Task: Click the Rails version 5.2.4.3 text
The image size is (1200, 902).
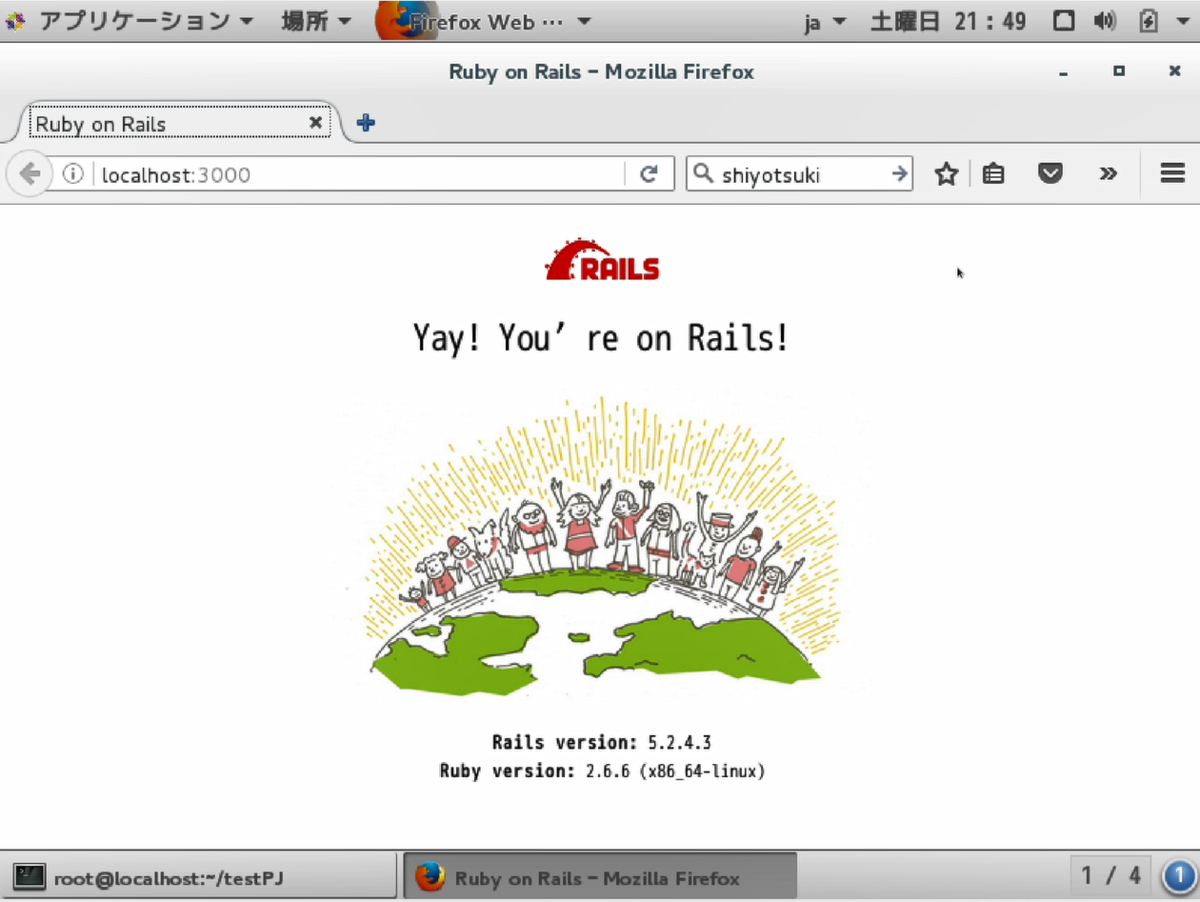Action: [x=601, y=742]
